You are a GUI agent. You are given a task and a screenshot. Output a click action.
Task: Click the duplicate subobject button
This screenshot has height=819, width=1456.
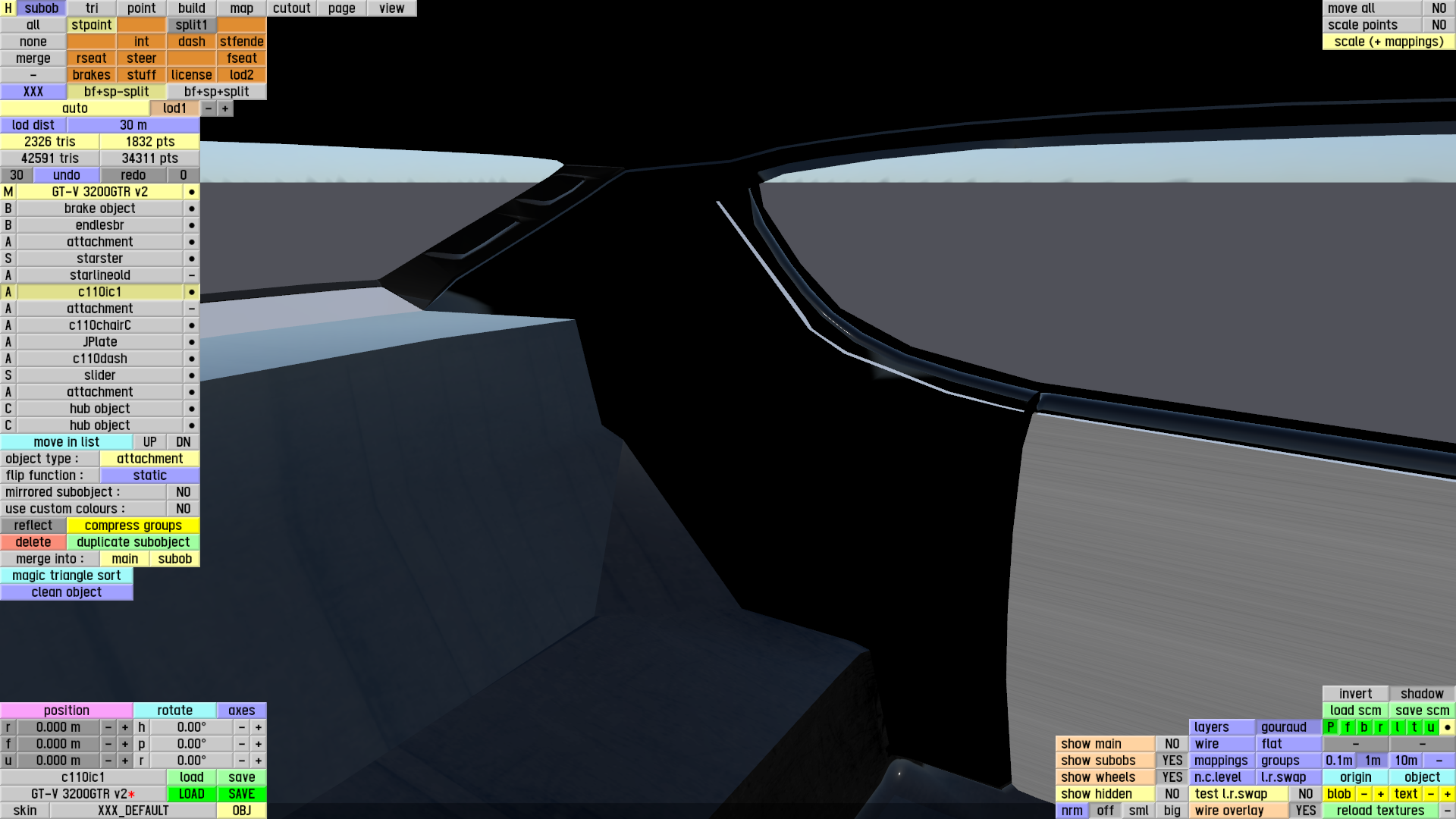(x=133, y=542)
